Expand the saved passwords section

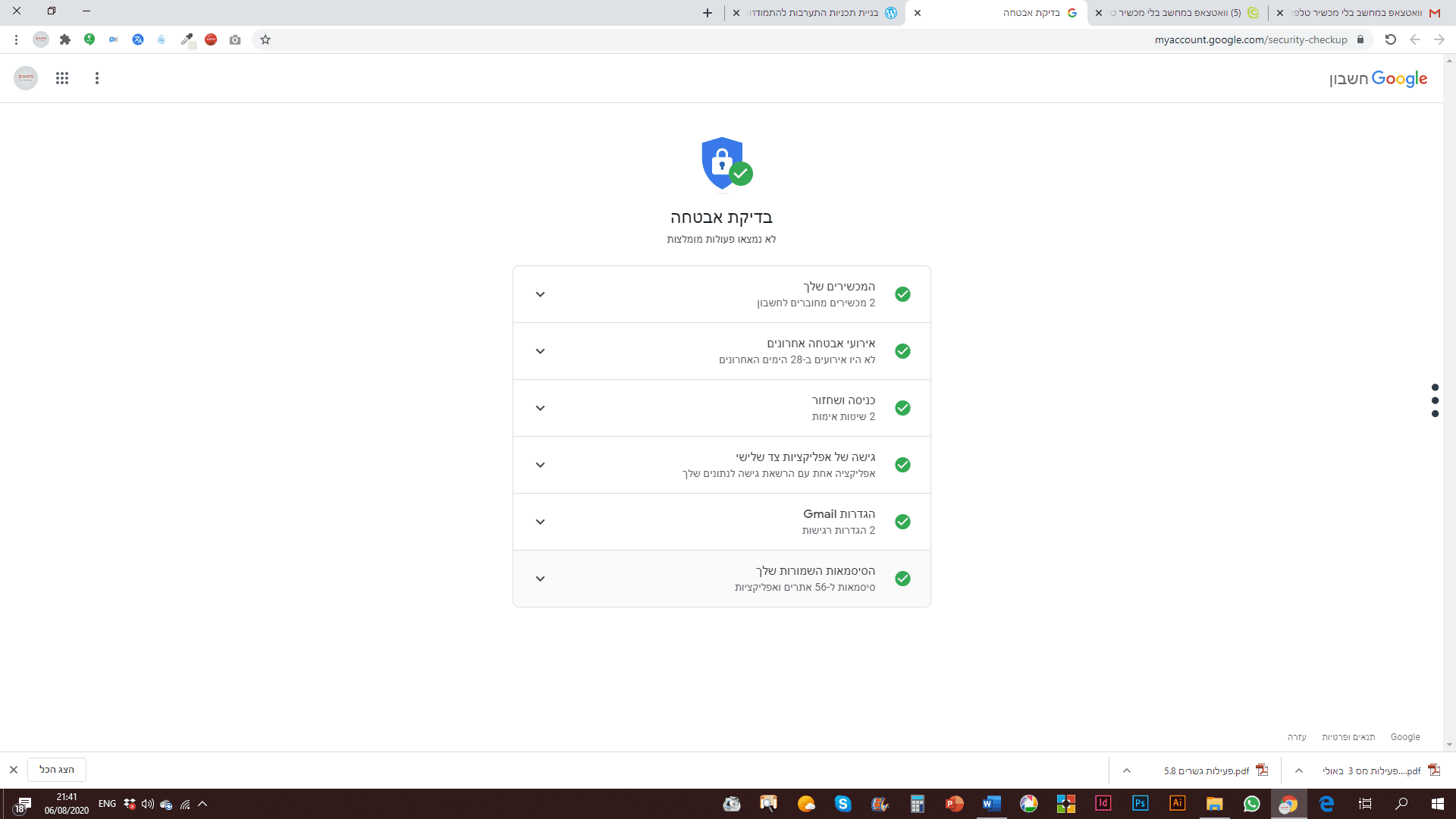[540, 579]
